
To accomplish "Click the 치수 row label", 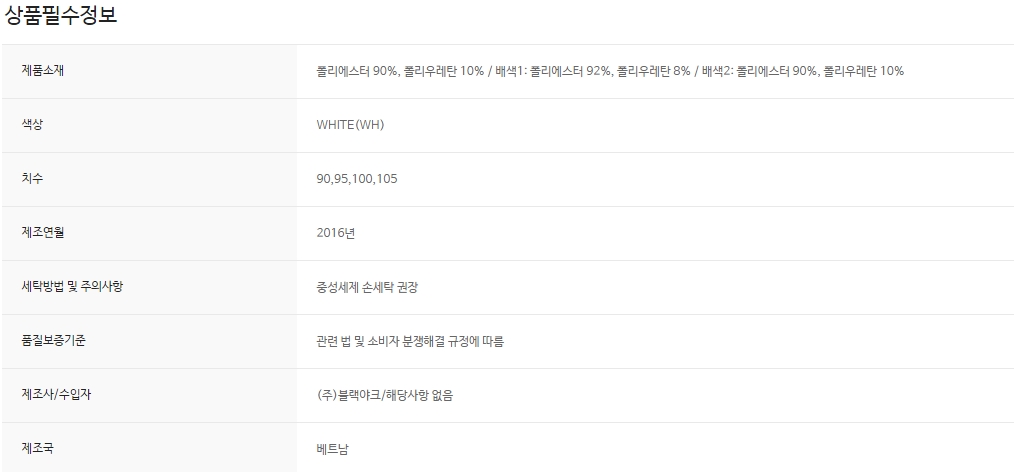I will click(33, 179).
